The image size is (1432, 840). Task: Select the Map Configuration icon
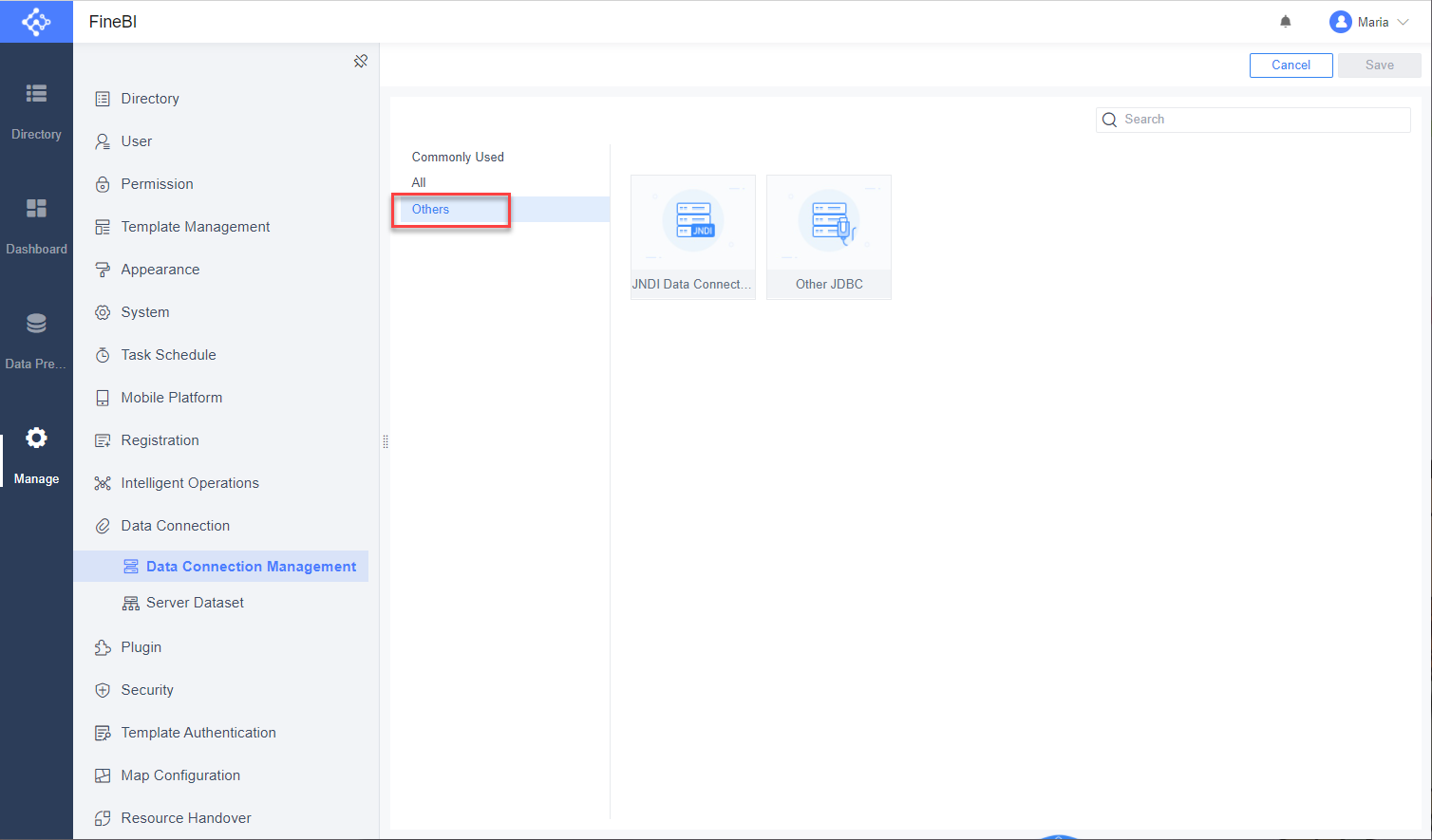(103, 775)
